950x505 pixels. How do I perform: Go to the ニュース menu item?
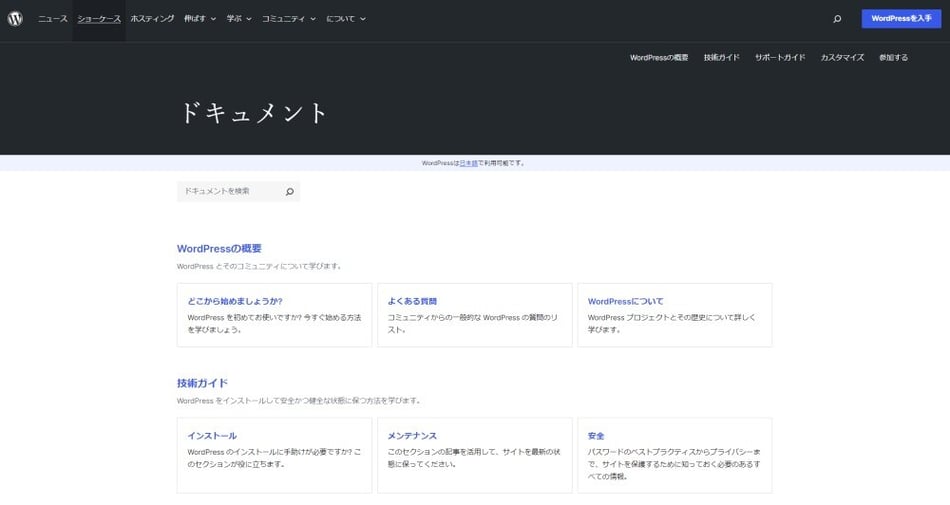(x=53, y=19)
